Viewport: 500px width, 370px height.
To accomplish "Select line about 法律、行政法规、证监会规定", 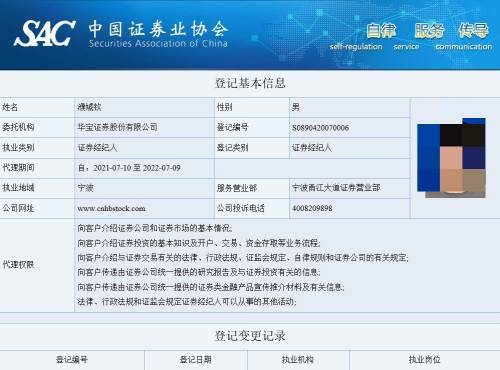I will coord(243,258).
